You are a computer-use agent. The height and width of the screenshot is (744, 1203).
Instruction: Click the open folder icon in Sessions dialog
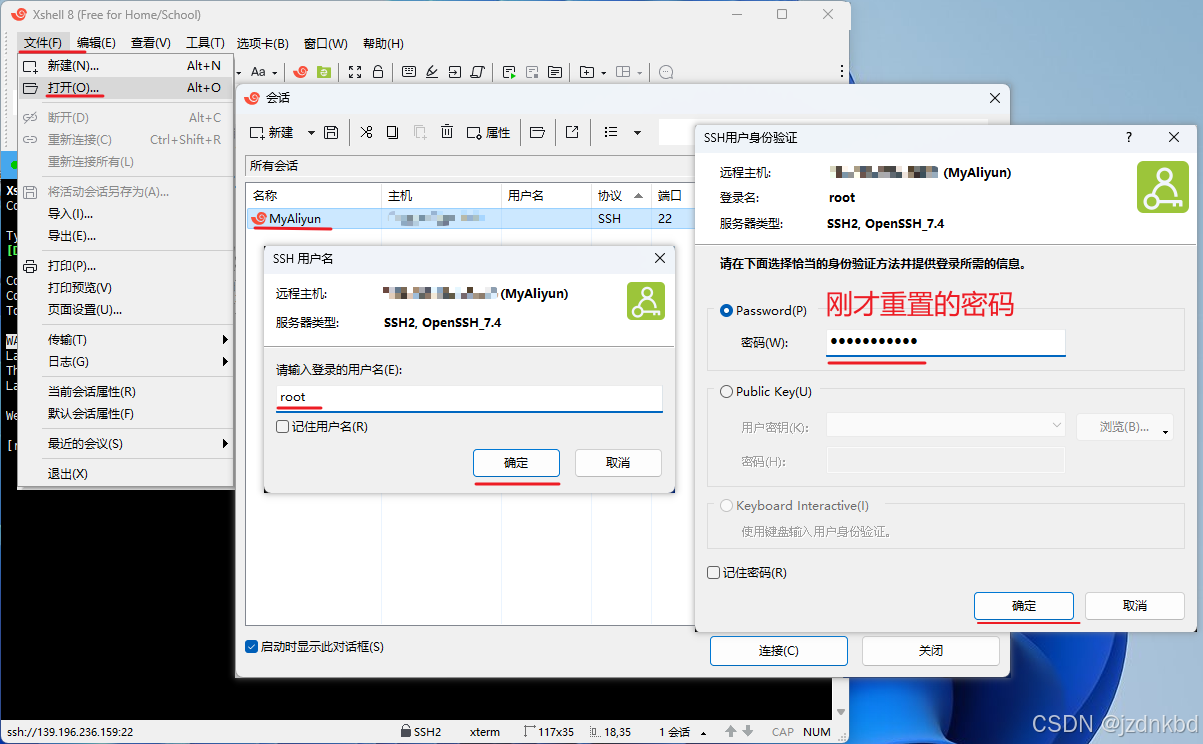[537, 132]
